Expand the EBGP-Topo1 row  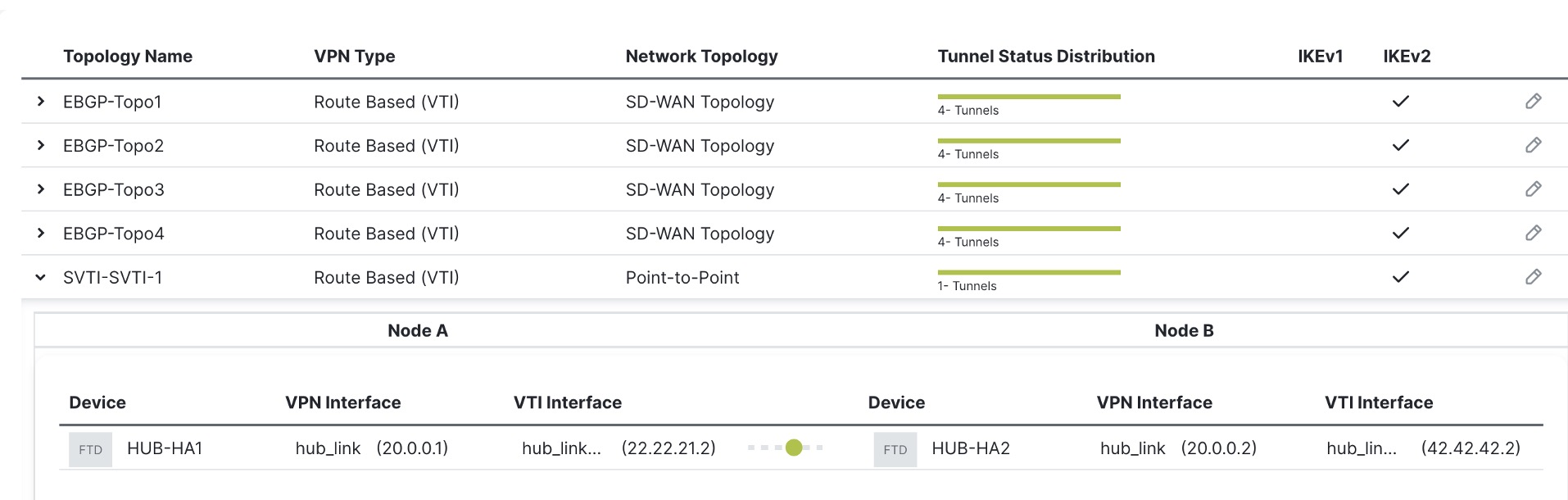[x=41, y=102]
